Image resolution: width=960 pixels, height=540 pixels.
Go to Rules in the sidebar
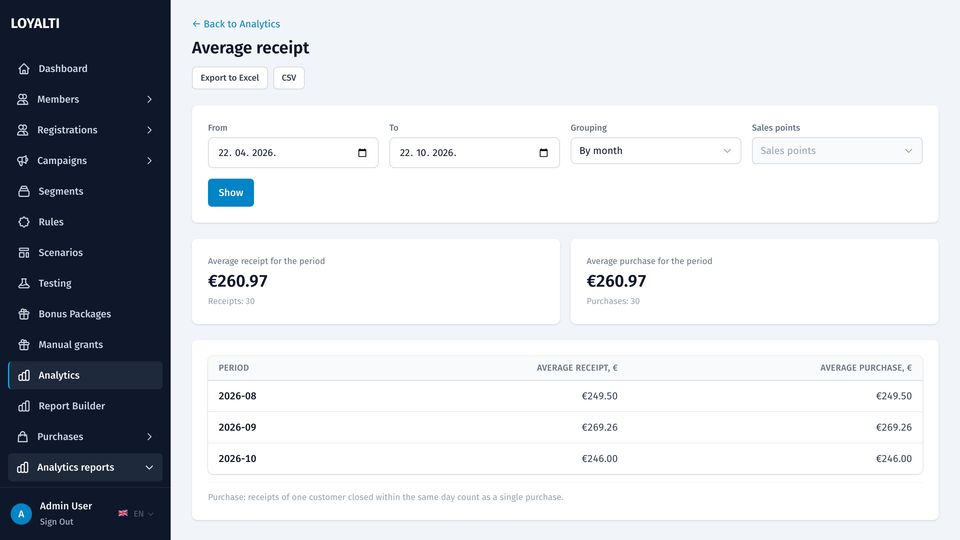[85, 222]
